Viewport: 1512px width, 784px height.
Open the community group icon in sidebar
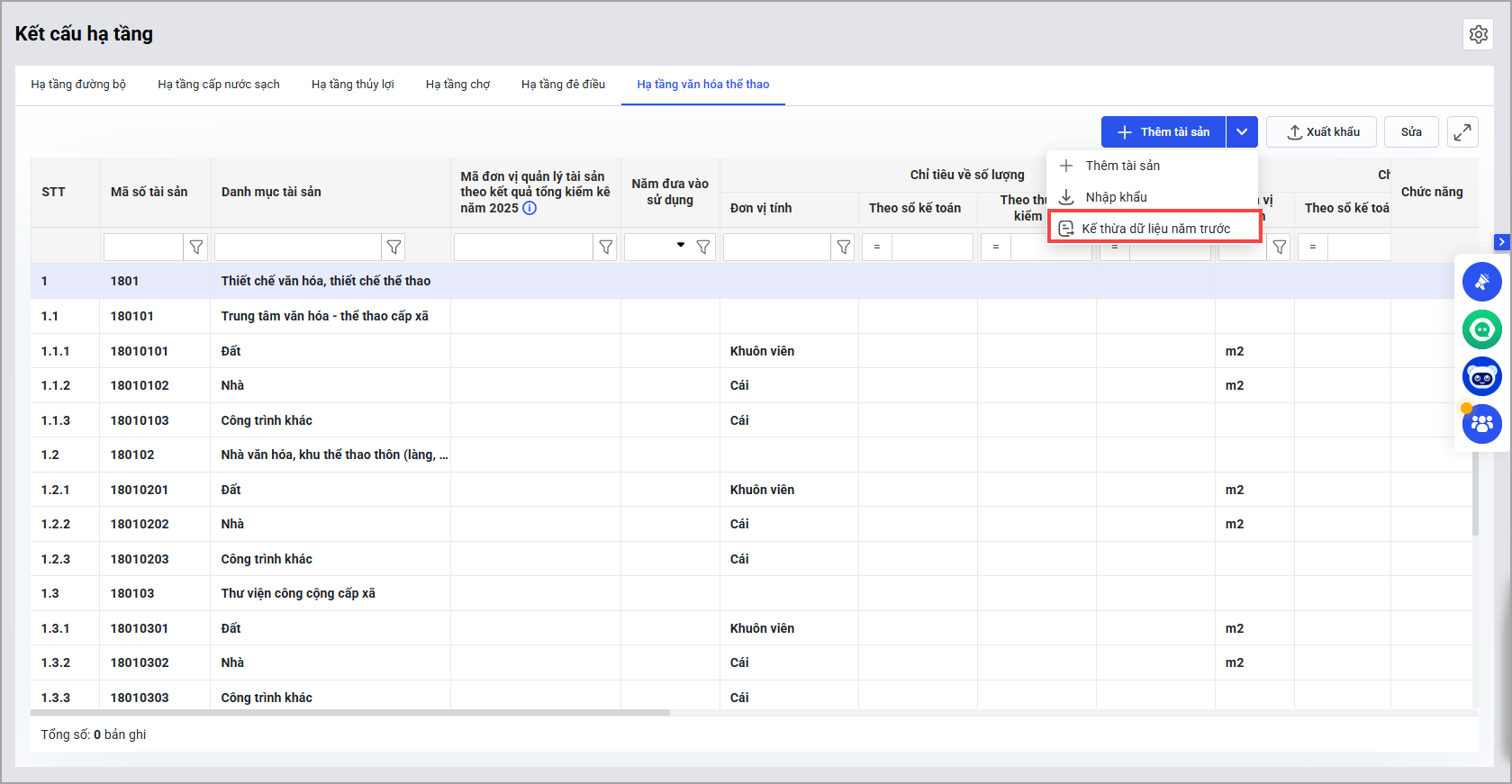tap(1481, 423)
